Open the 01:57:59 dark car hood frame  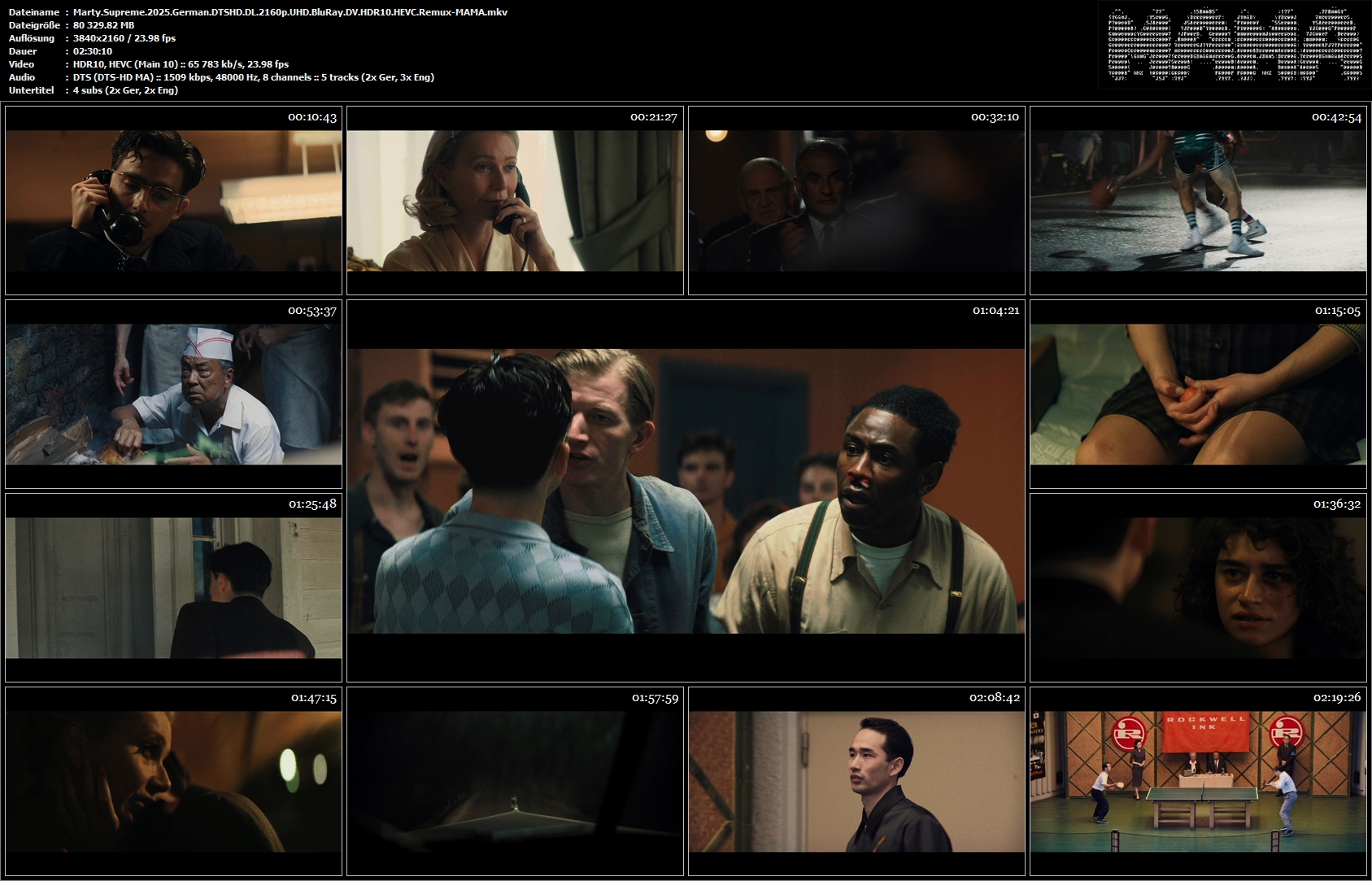click(x=515, y=781)
